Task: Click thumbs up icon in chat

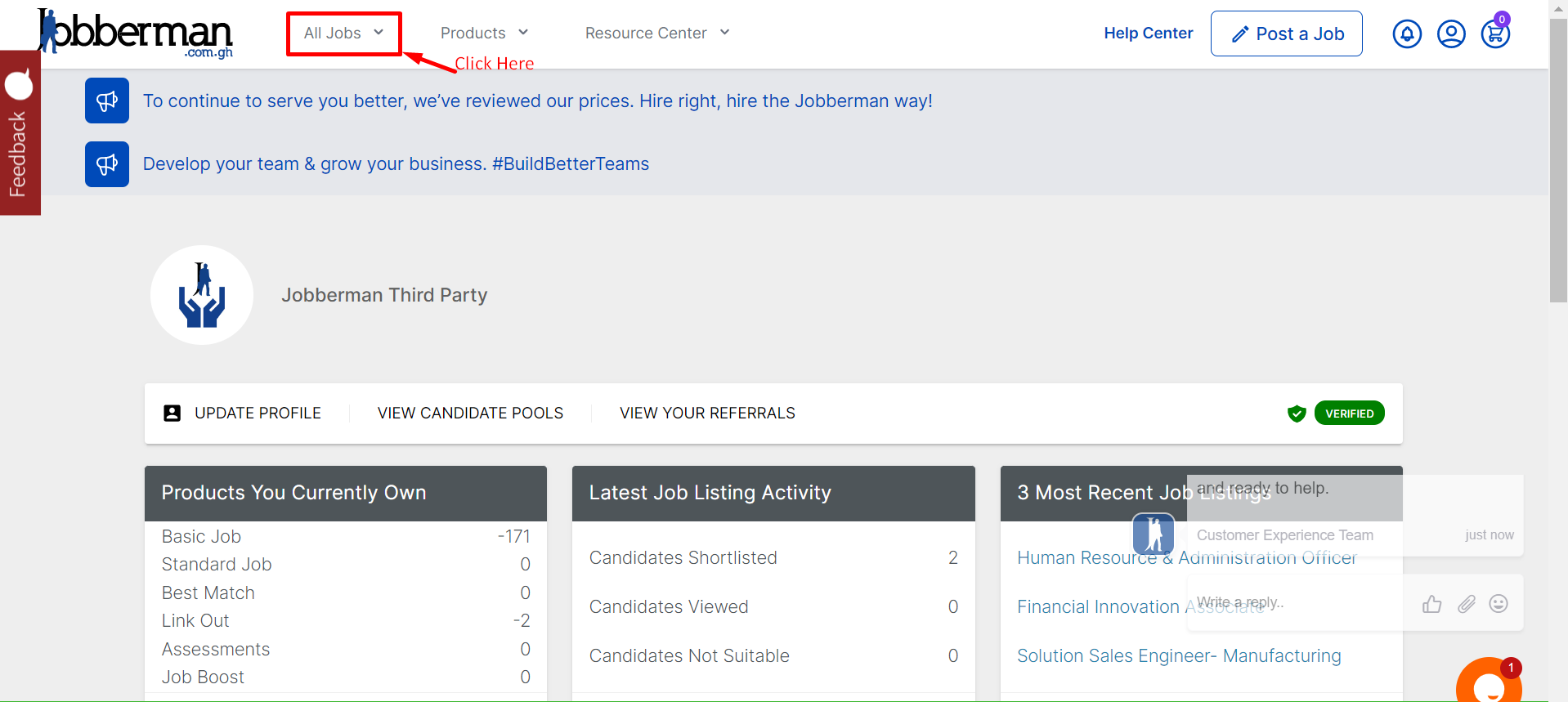Action: (1431, 604)
